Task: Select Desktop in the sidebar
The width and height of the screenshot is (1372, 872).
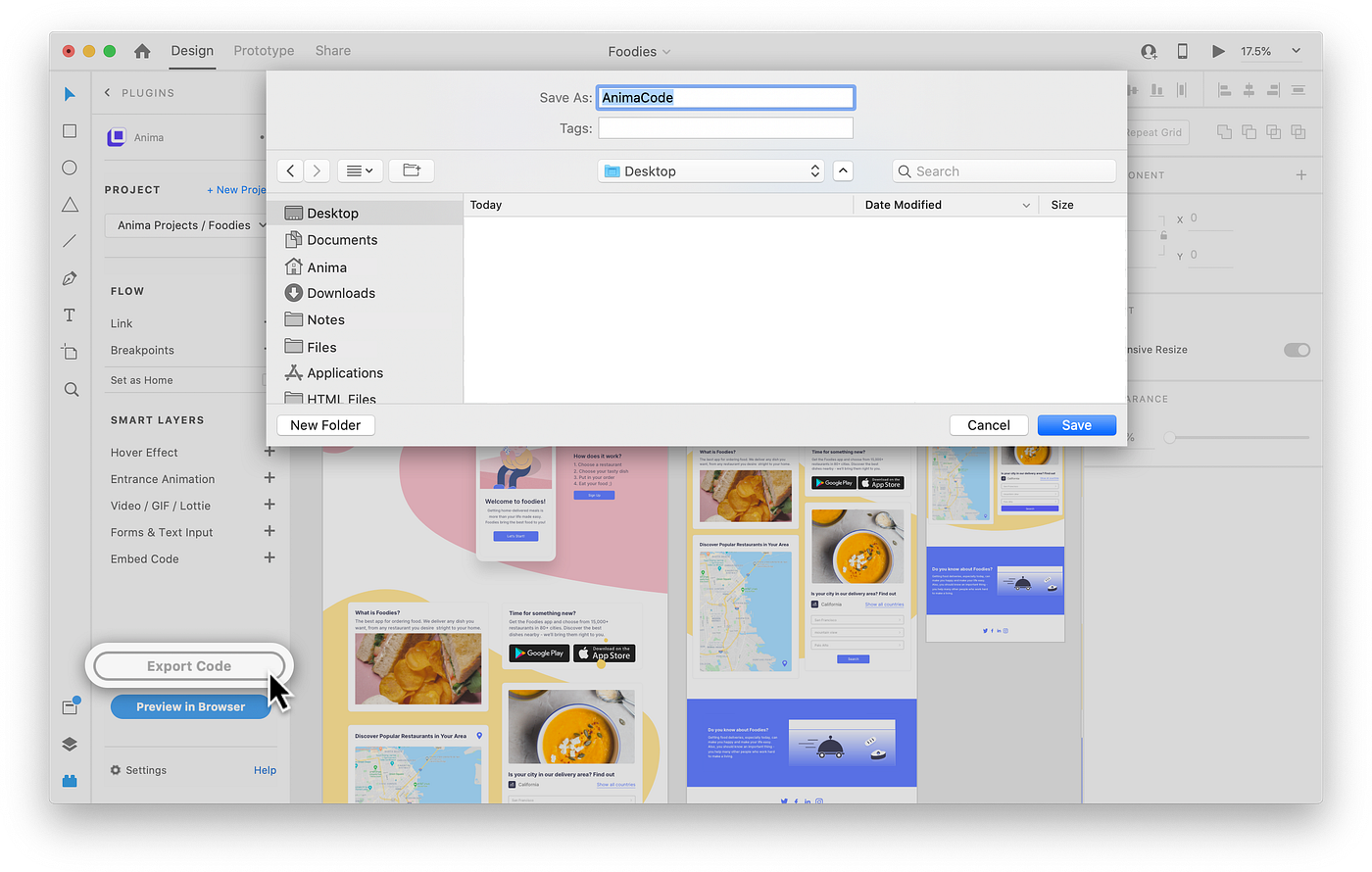Action: pos(365,213)
